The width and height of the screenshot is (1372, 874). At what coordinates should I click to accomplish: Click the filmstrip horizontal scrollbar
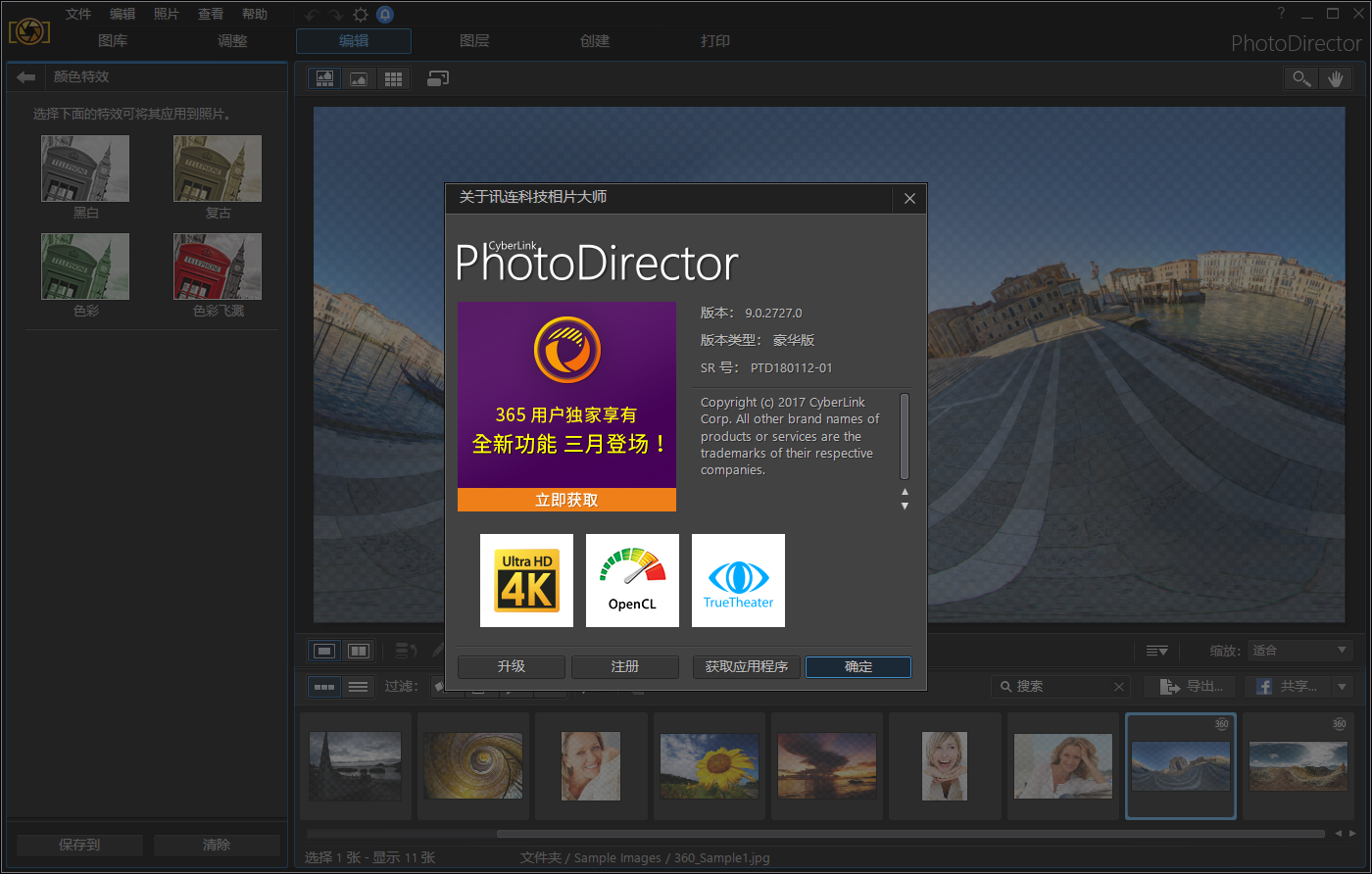[911, 834]
